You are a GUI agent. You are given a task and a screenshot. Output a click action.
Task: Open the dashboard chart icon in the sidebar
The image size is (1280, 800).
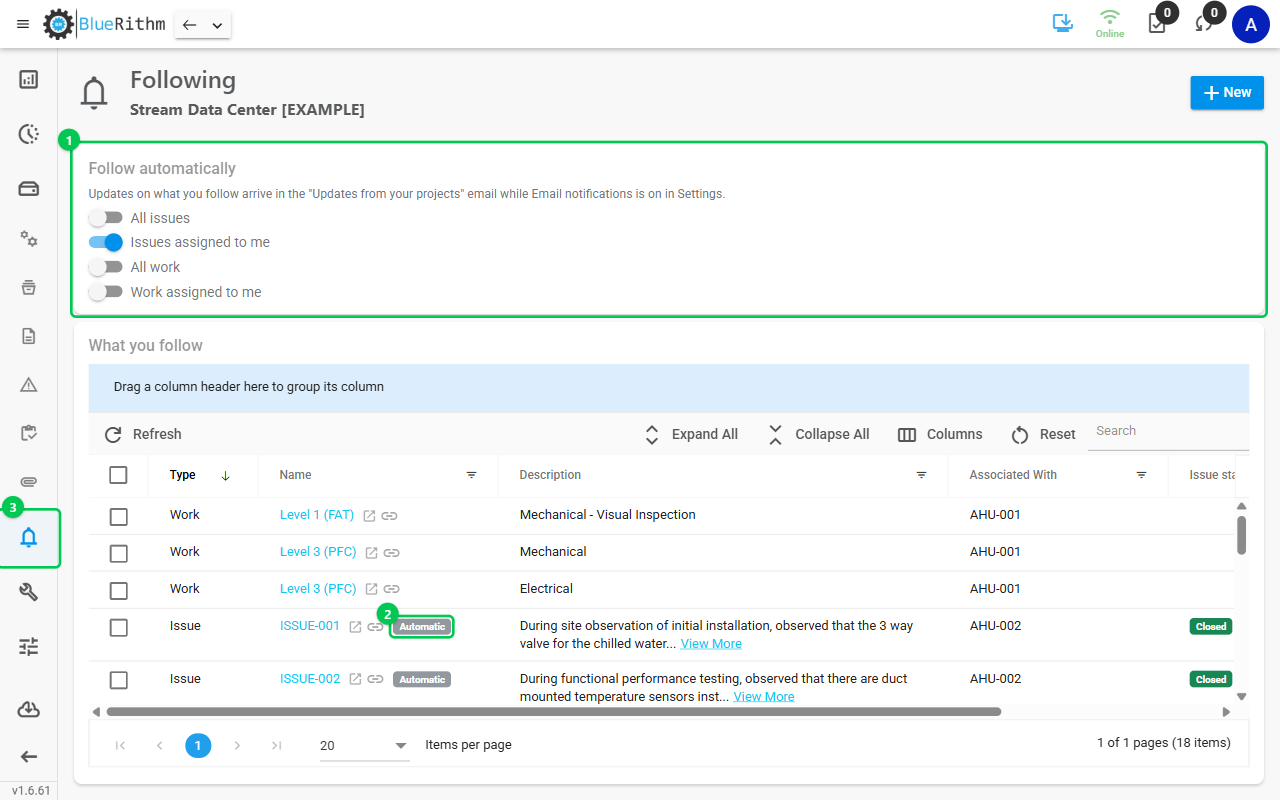coord(29,79)
